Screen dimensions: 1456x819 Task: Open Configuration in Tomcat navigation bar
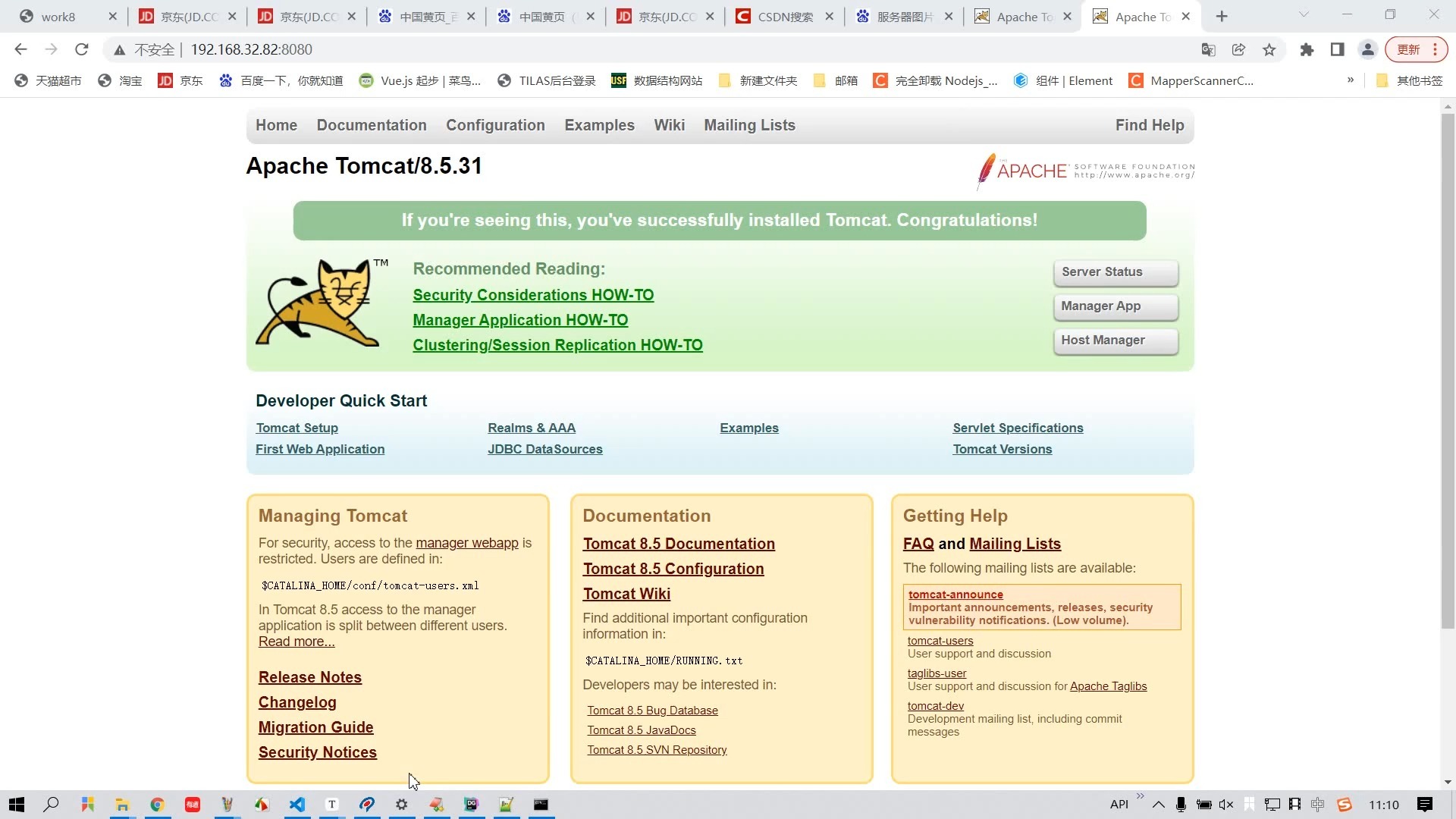495,125
